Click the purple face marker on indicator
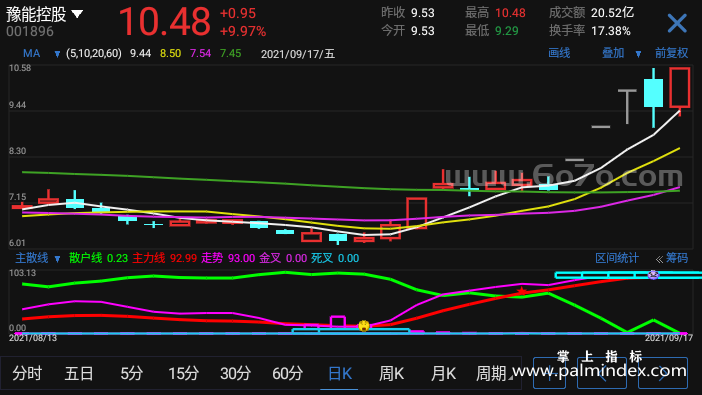702x395 pixels. [653, 275]
